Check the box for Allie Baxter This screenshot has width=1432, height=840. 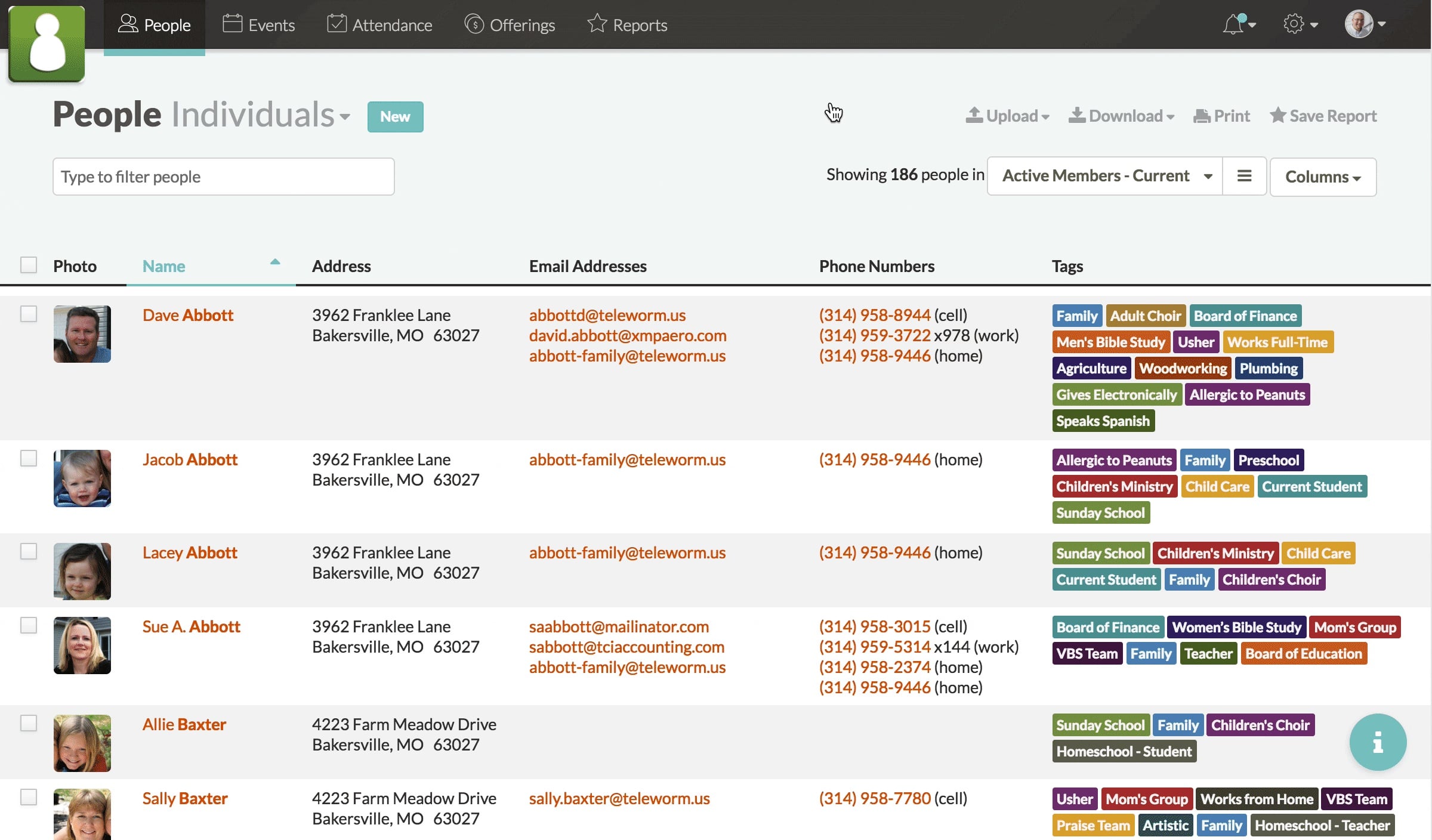coord(29,723)
